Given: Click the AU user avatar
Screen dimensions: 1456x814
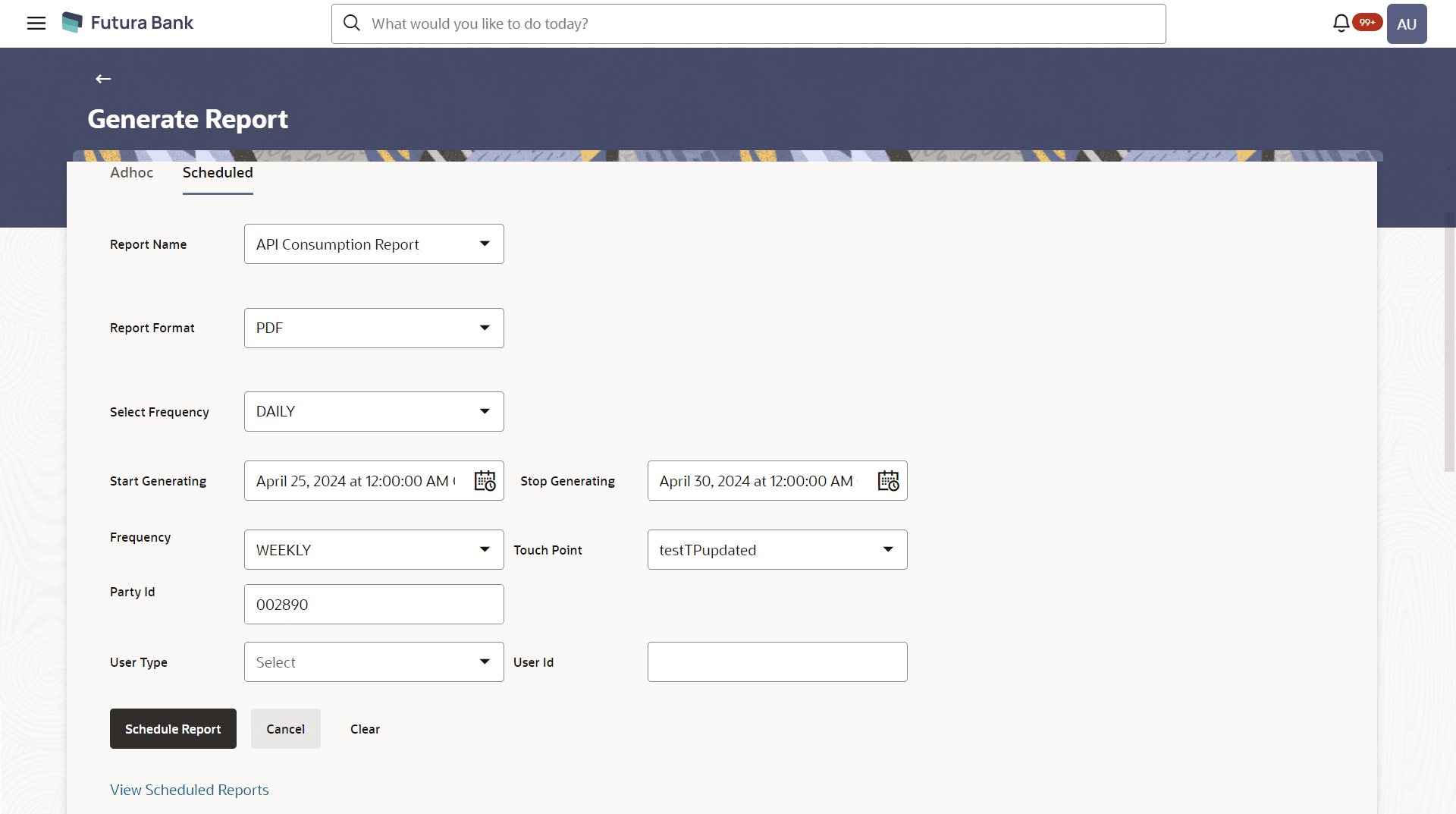Looking at the screenshot, I should pos(1407,24).
